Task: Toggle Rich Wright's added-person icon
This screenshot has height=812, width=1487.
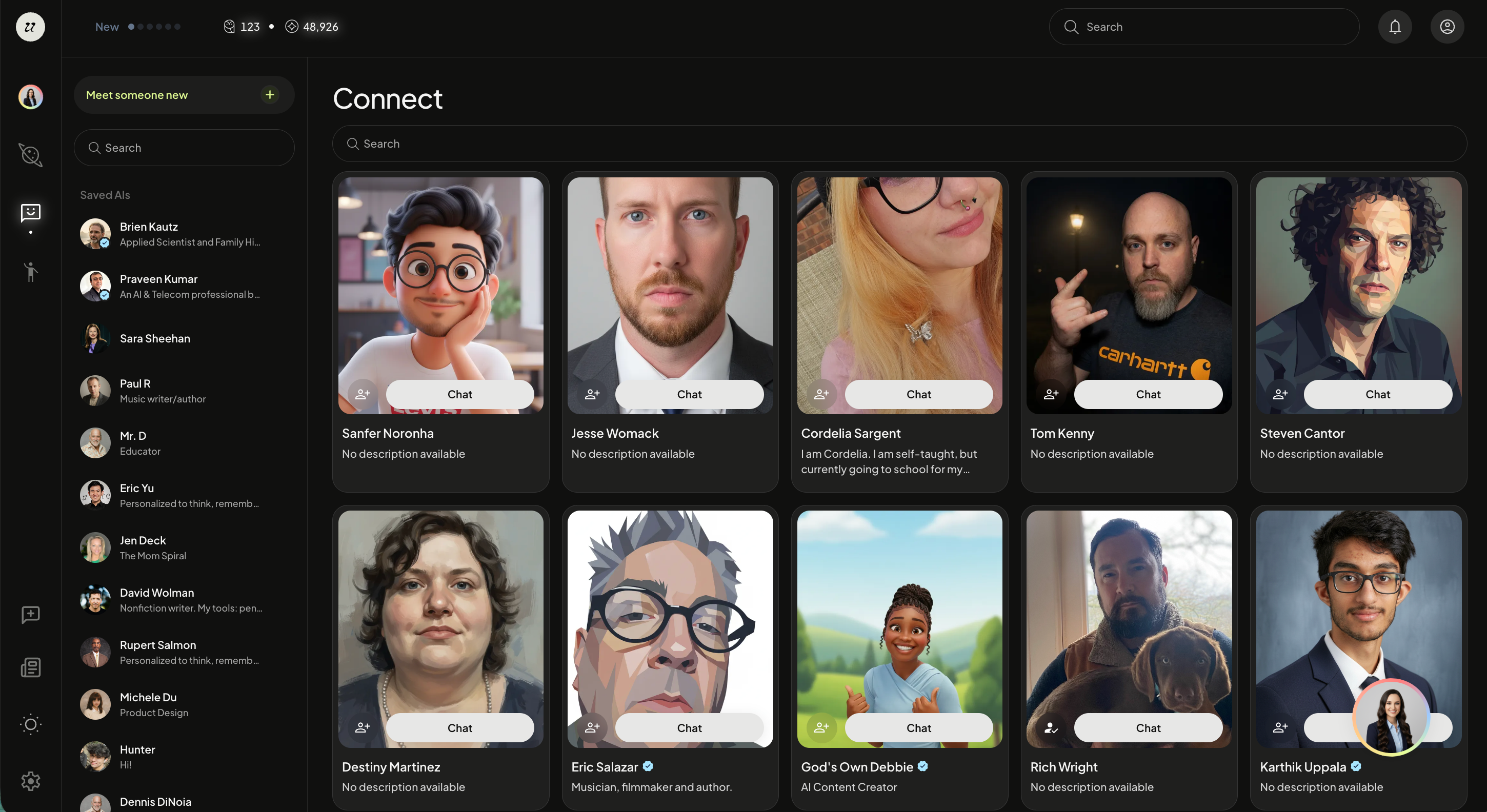Action: pos(1051,728)
